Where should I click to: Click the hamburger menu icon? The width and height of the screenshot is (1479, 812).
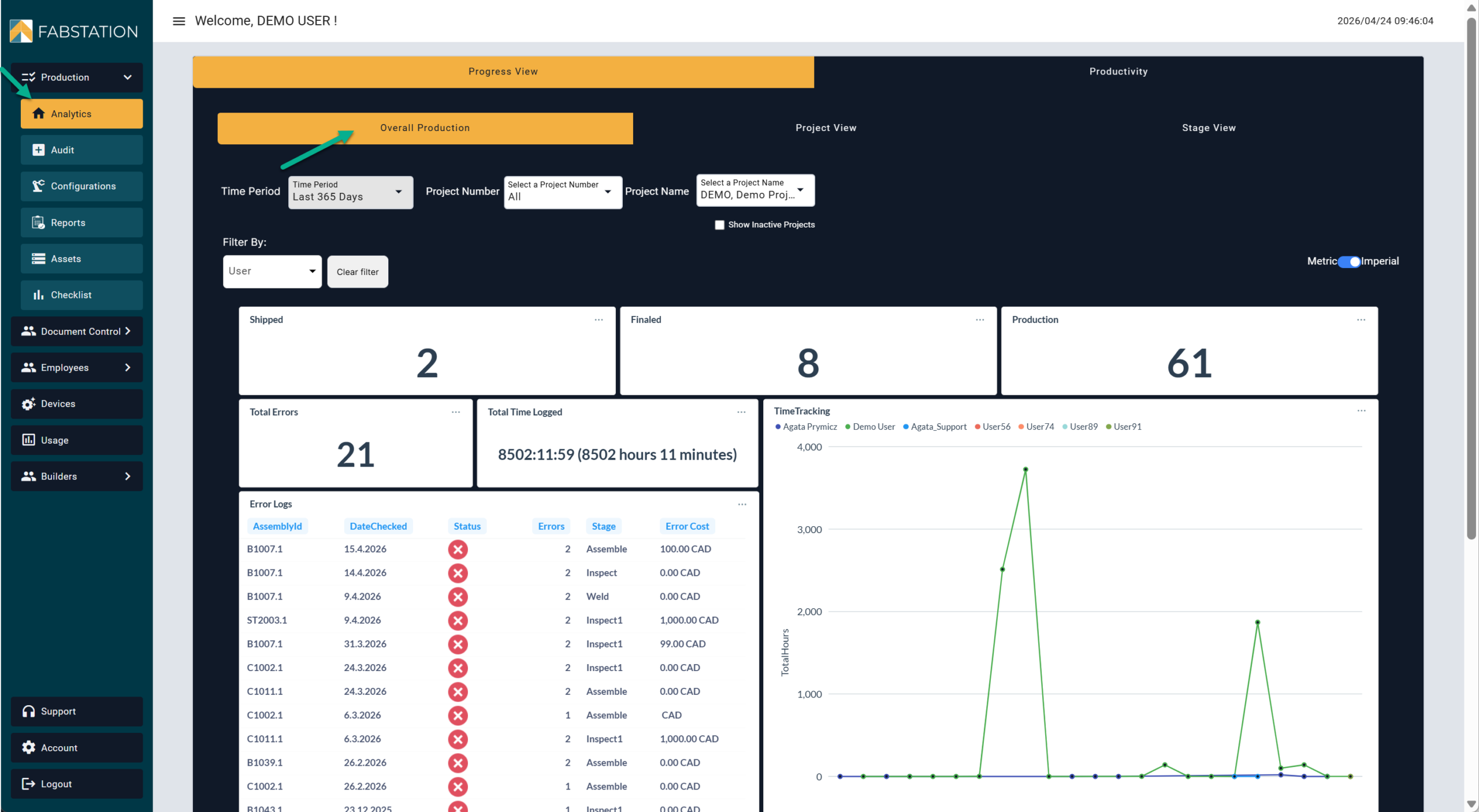click(179, 21)
